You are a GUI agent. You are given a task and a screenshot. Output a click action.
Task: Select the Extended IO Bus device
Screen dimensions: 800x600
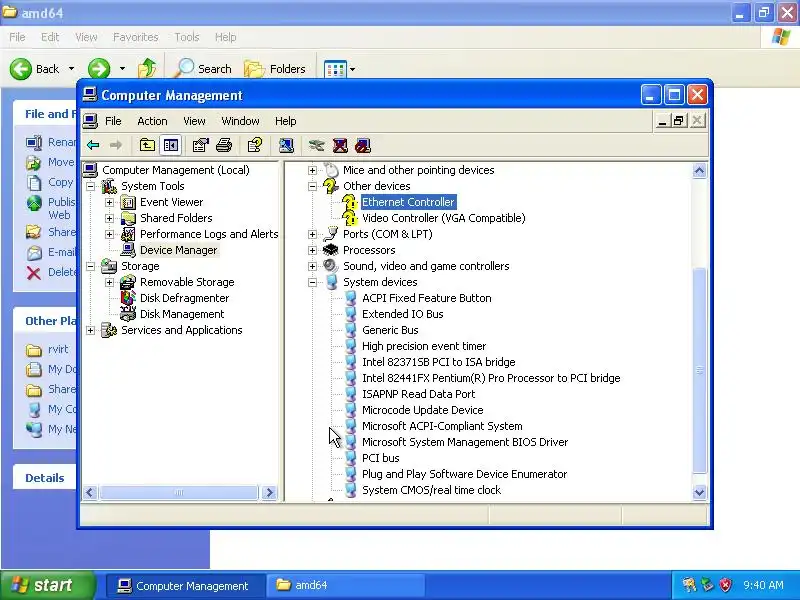click(403, 314)
